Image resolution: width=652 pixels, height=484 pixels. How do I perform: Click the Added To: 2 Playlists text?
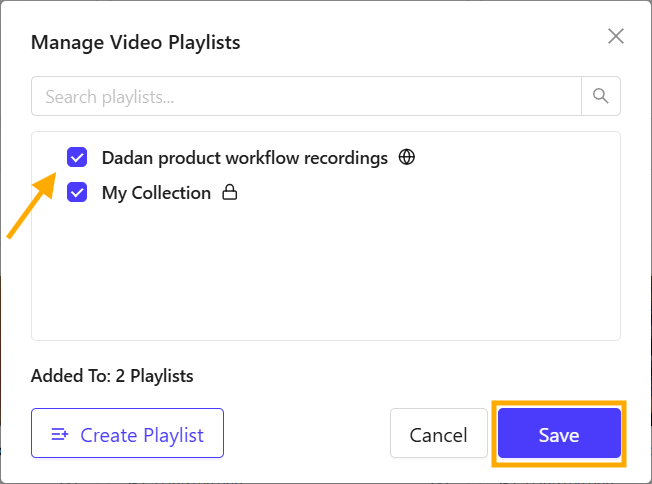[112, 376]
